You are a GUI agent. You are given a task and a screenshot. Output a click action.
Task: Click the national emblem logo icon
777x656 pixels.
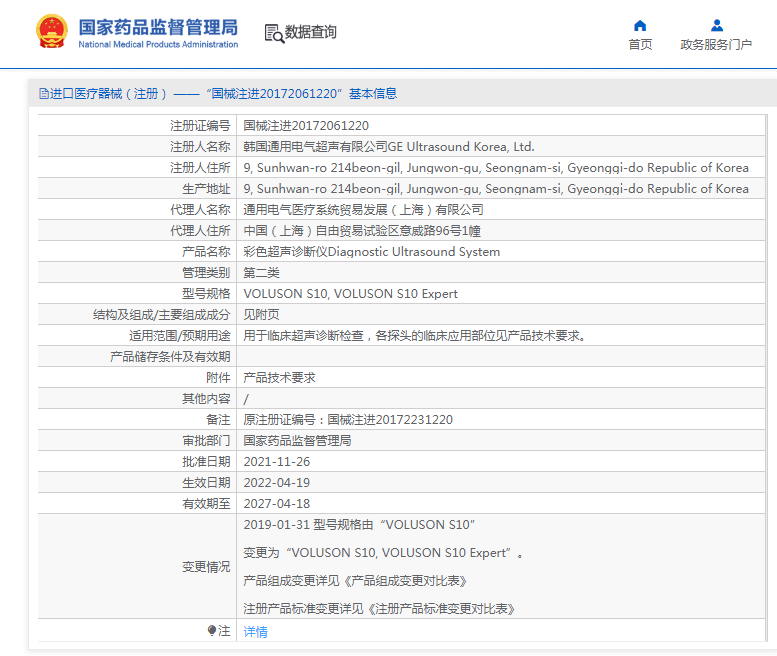pyautogui.click(x=48, y=32)
